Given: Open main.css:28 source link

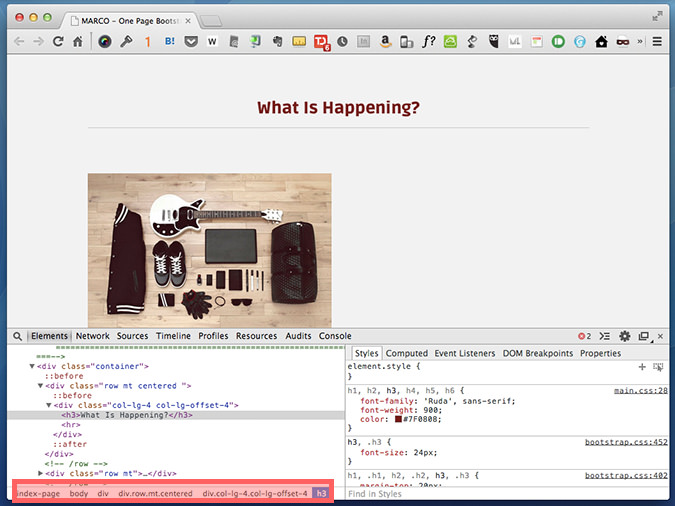Looking at the screenshot, I should tap(640, 390).
